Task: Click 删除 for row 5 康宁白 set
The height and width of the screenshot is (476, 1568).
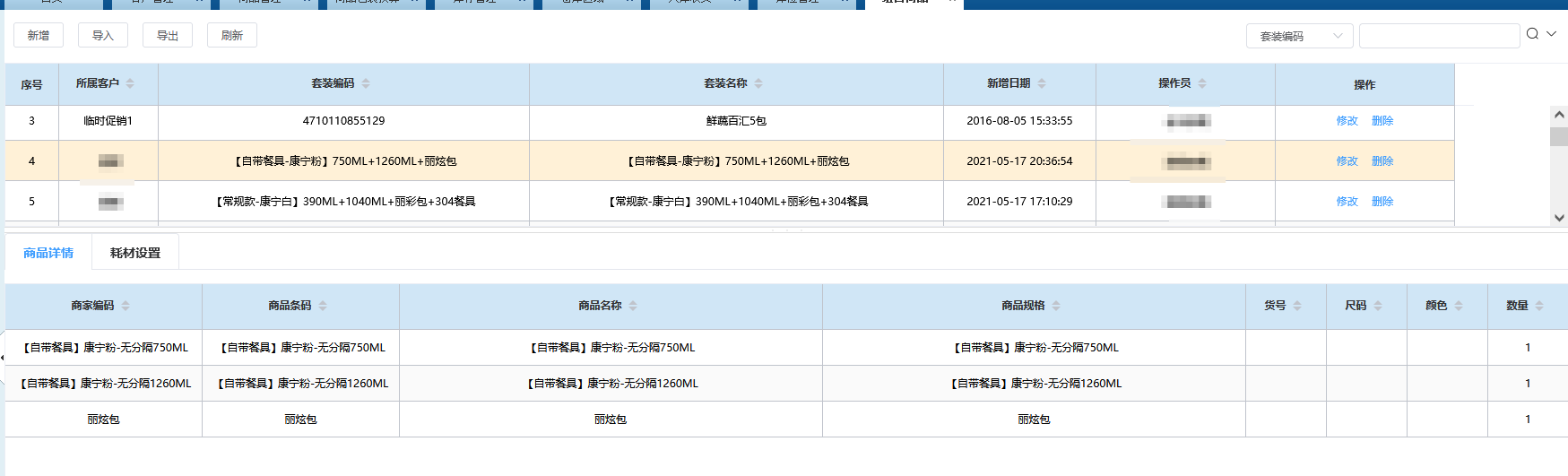Action: (1382, 202)
